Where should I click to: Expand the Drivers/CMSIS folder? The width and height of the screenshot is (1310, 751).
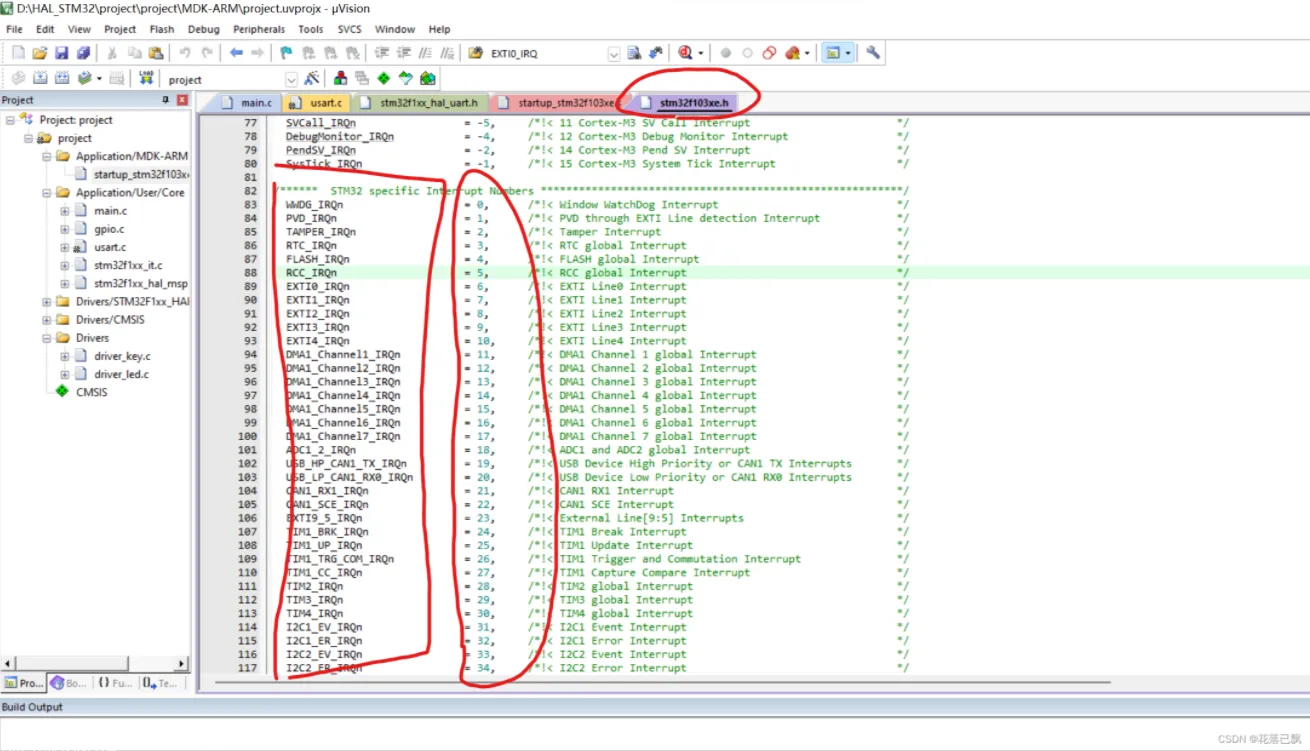(x=47, y=320)
